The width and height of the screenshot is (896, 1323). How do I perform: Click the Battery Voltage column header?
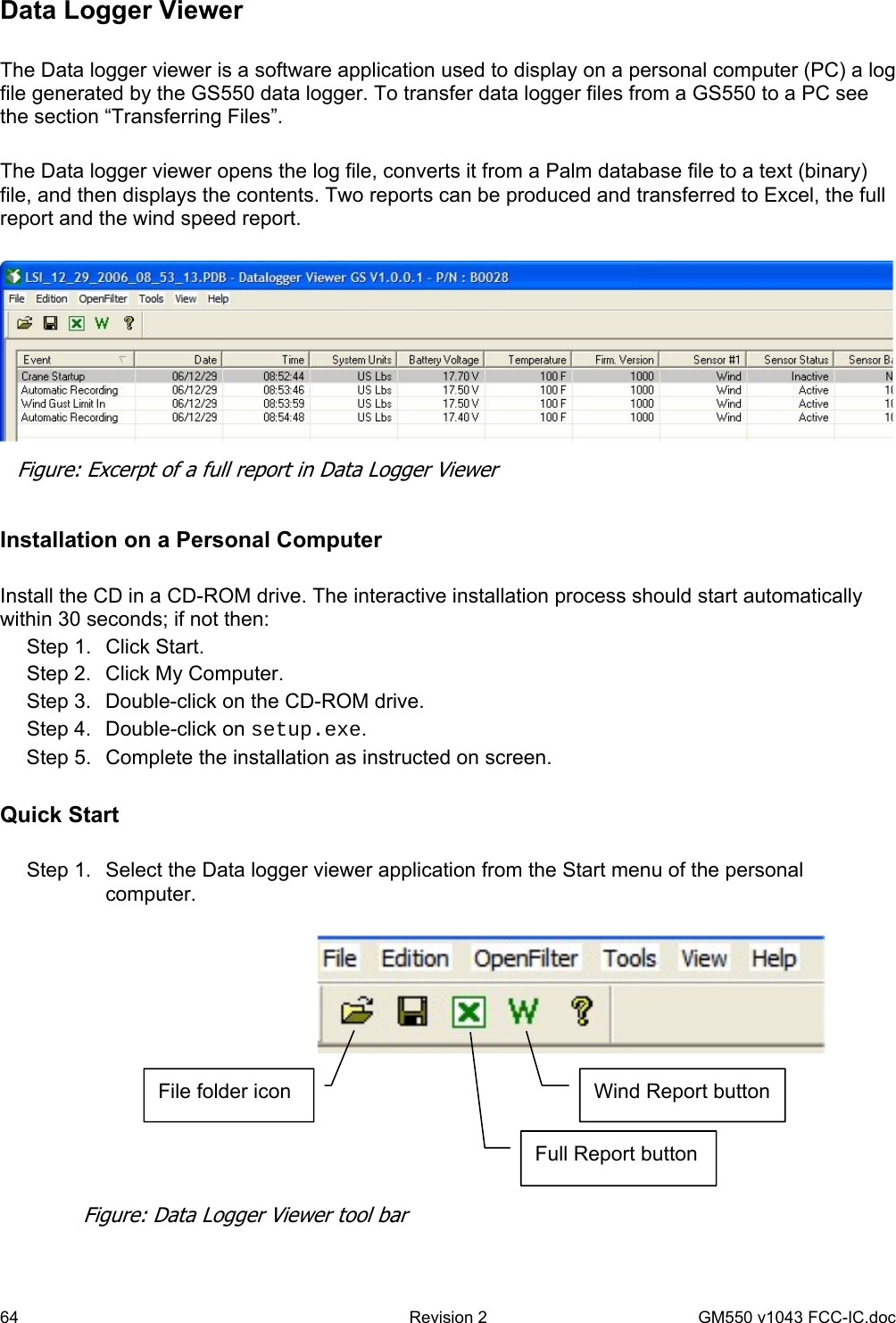(x=440, y=360)
